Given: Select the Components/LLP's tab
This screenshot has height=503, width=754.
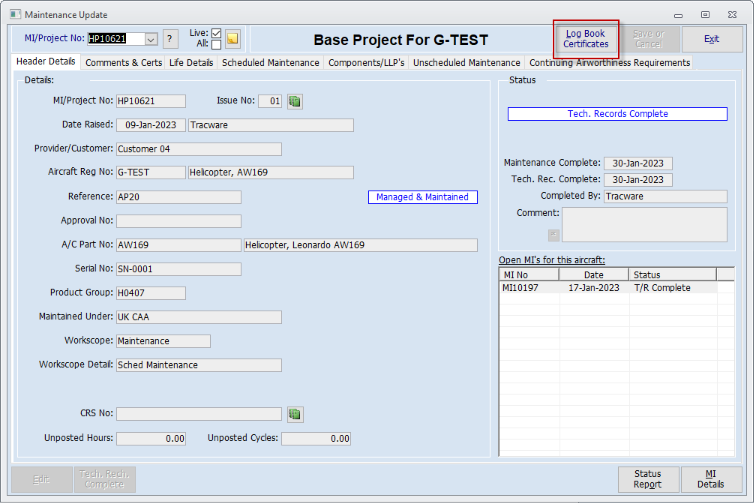Looking at the screenshot, I should [x=367, y=63].
